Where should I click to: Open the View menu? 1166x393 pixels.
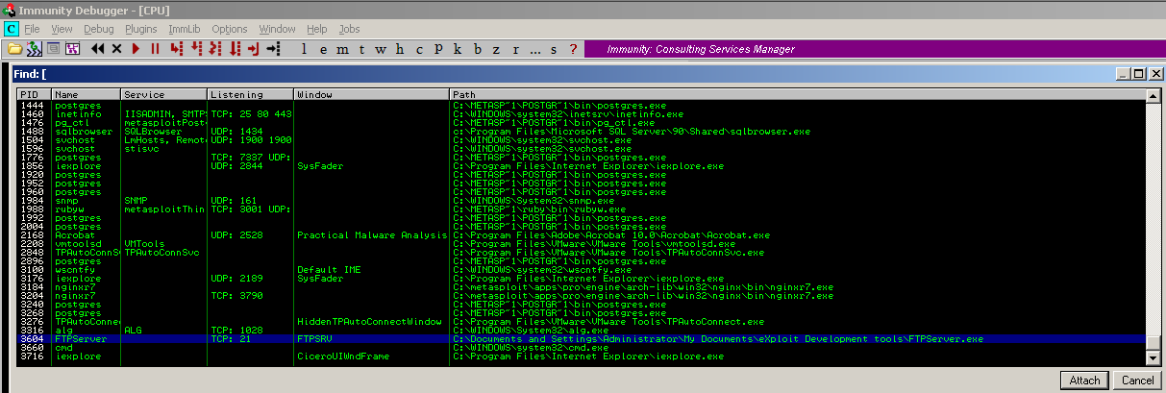point(62,29)
